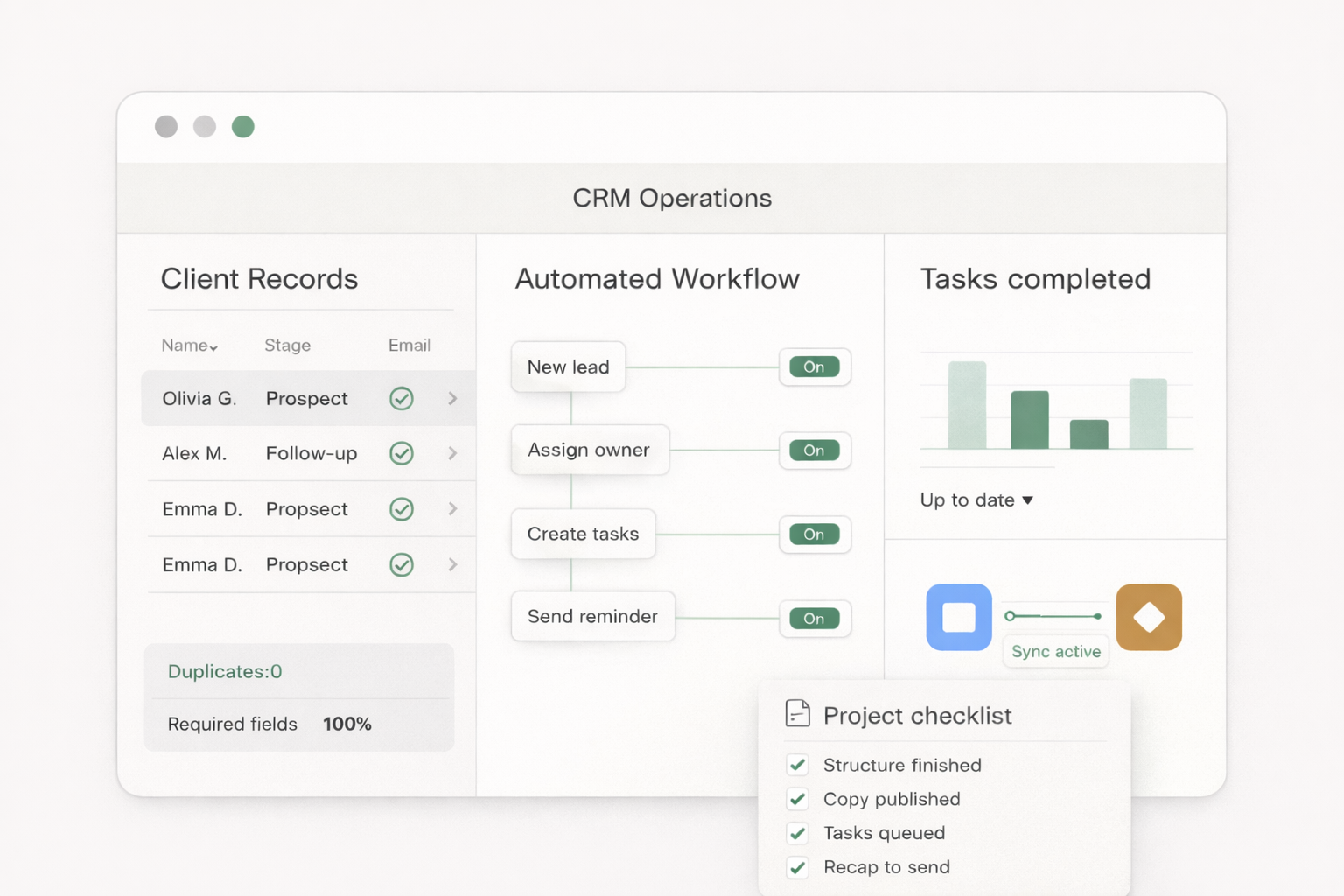Viewport: 1344px width, 896px height.
Task: Open the Up to date dropdown
Action: tap(976, 500)
